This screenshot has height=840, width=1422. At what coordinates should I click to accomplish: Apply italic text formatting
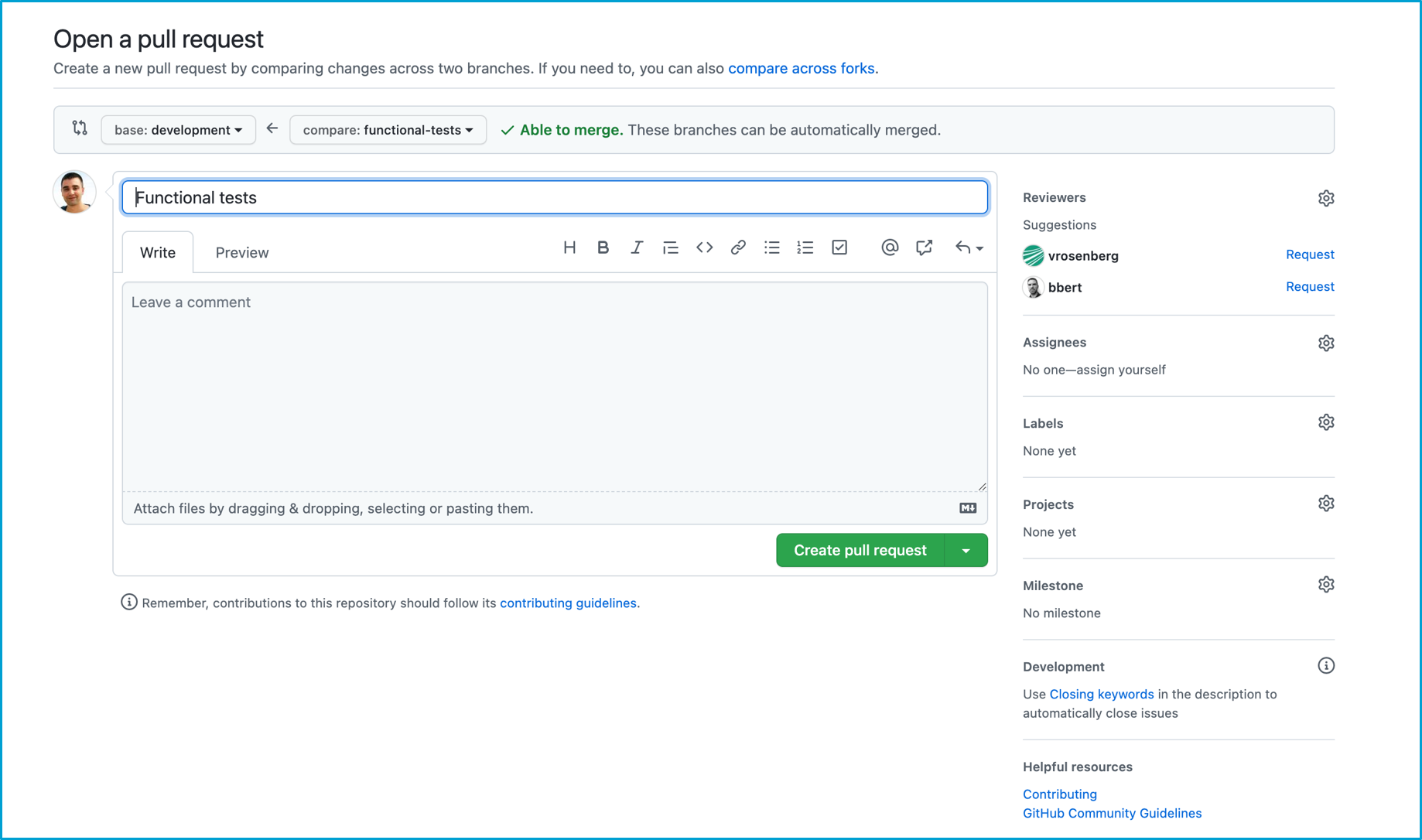(x=636, y=248)
